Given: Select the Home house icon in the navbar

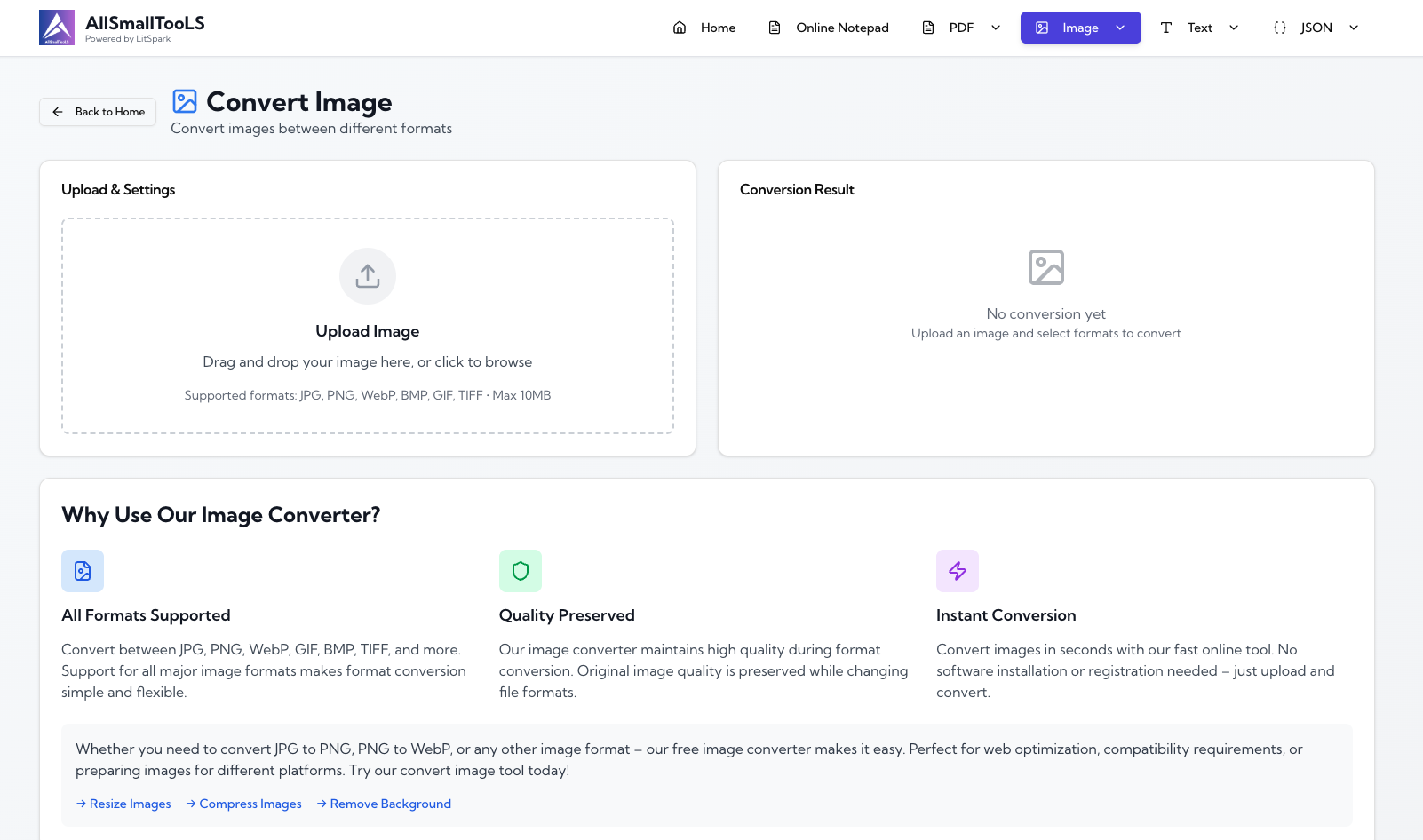Looking at the screenshot, I should click(679, 28).
